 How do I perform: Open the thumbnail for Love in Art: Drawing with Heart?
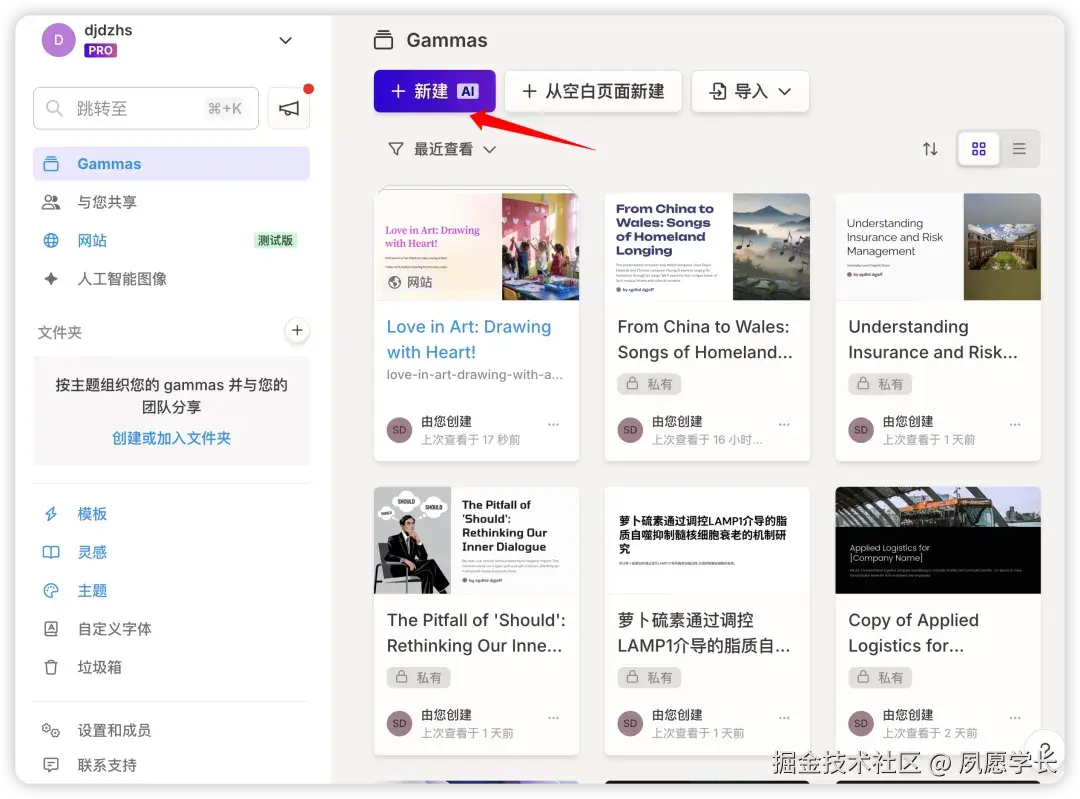click(476, 246)
